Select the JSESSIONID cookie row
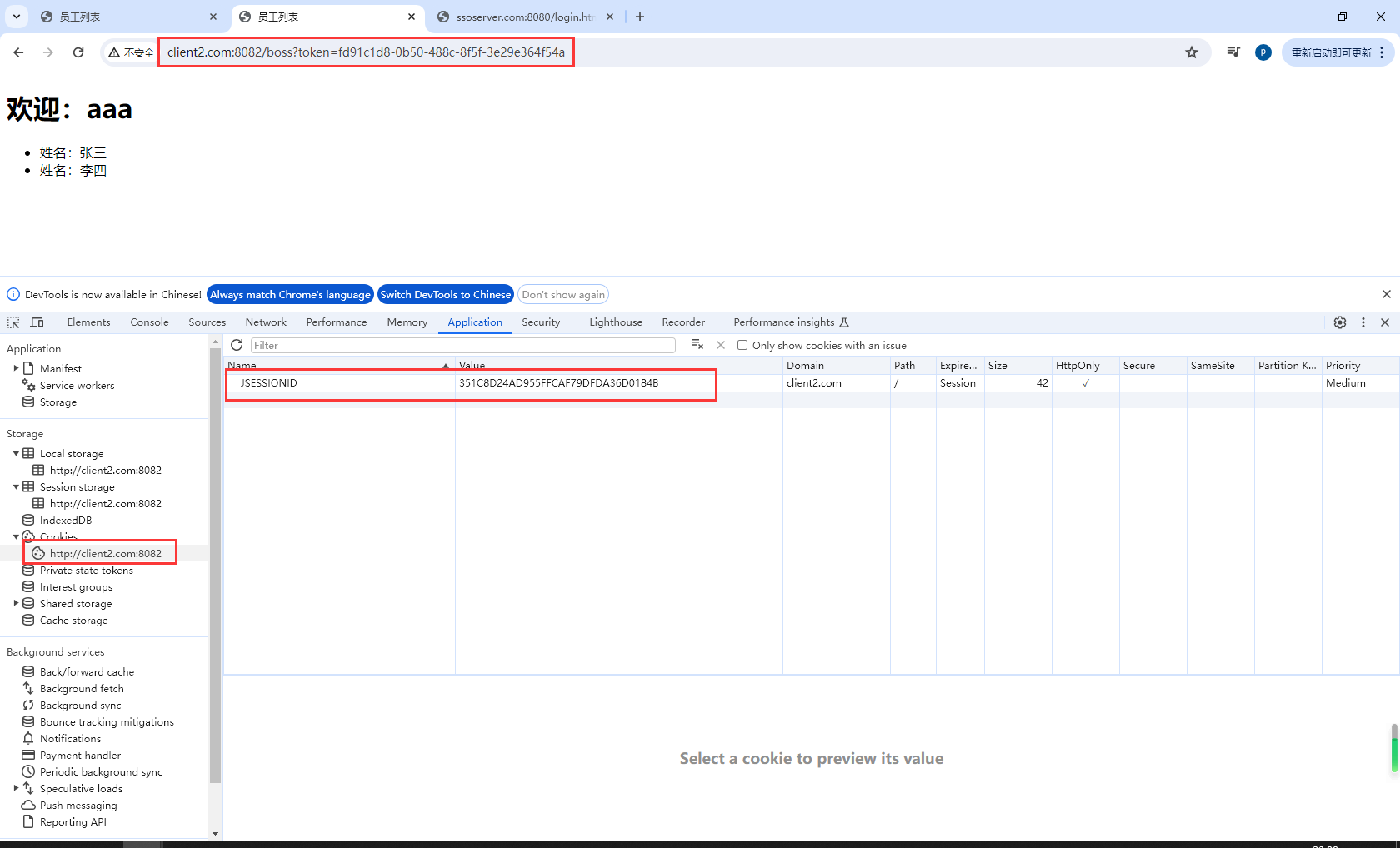The width and height of the screenshot is (1400, 848). (811, 383)
